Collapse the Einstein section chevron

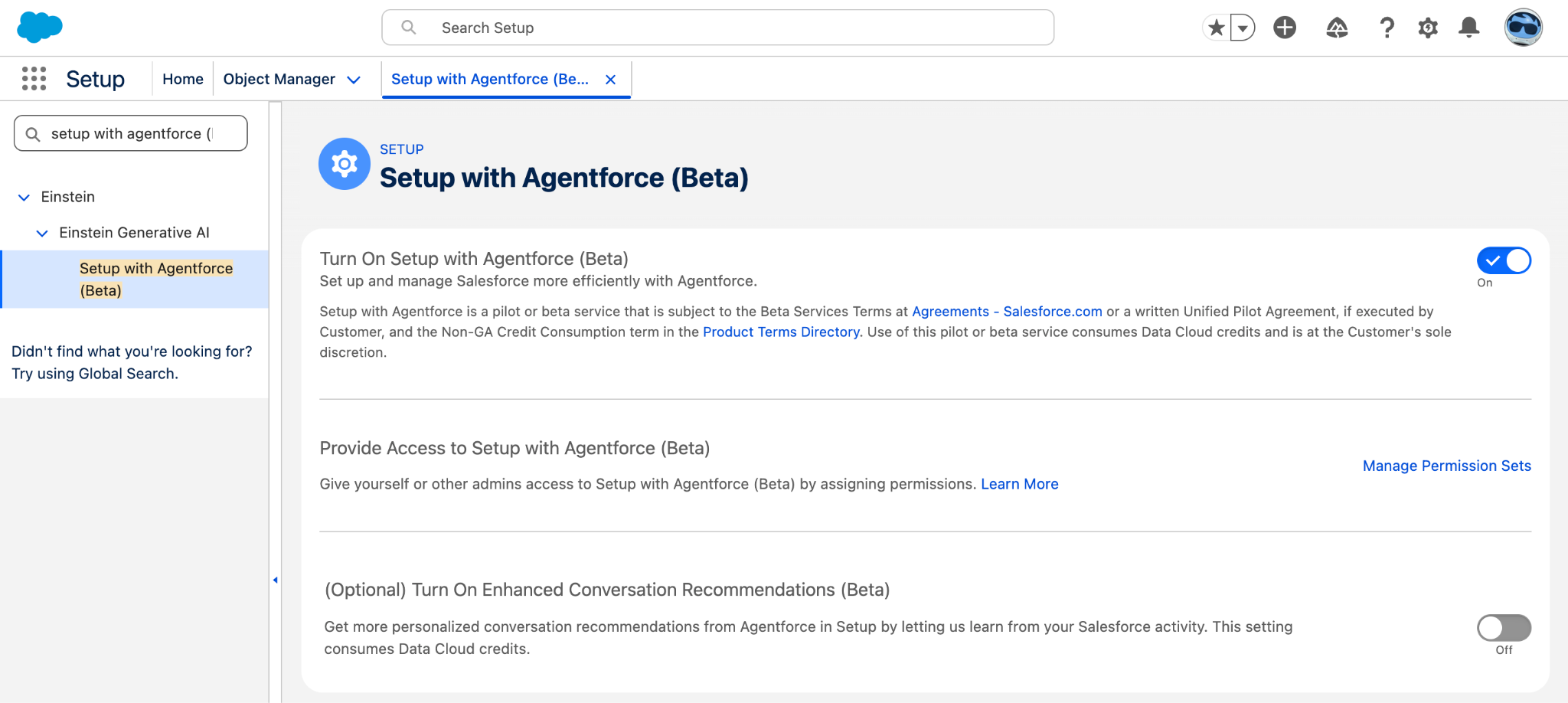[x=22, y=197]
